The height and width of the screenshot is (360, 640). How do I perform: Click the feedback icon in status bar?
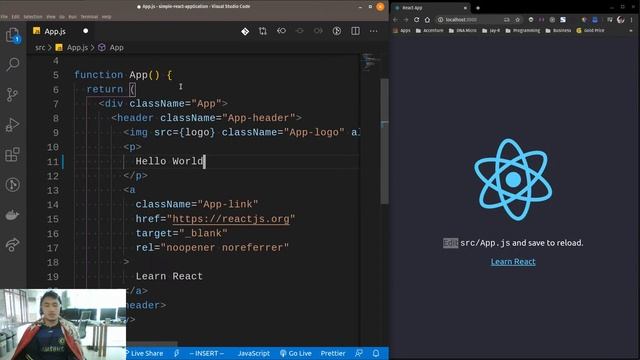[359, 353]
